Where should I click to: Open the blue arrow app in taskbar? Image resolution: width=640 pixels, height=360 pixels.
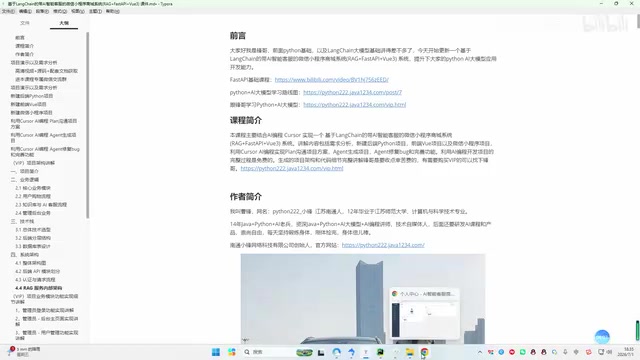pyautogui.click(x=351, y=352)
